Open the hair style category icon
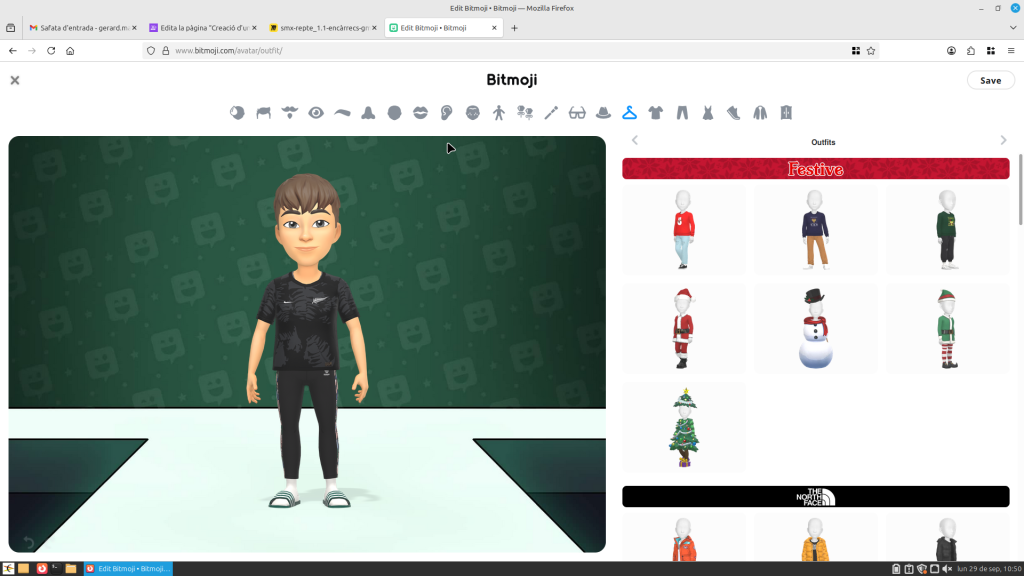Viewport: 1024px width, 576px height. [263, 113]
